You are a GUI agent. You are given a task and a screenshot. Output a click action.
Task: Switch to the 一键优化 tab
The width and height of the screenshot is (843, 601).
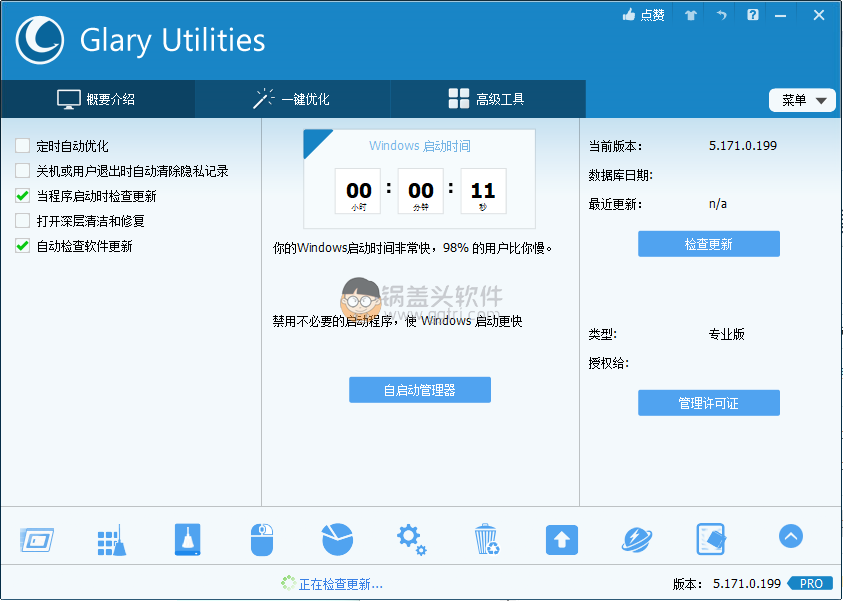(292, 99)
